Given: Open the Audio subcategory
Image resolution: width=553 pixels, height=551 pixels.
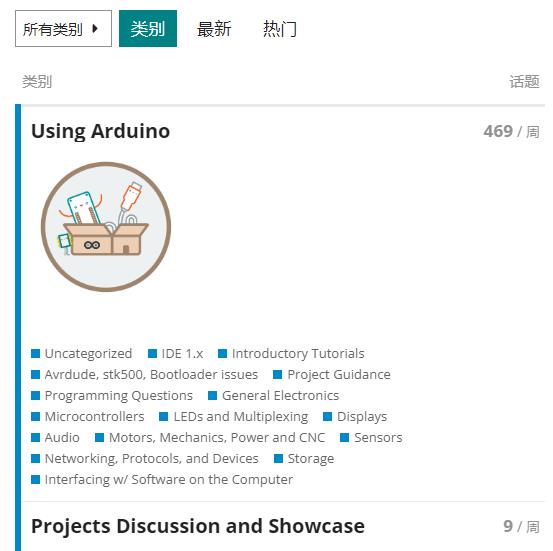Looking at the screenshot, I should coord(62,437).
